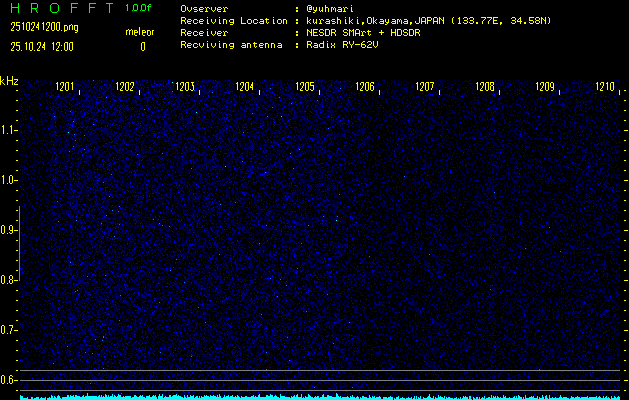Click the 0.6 kHz frequency label
Screen dimensions: 629x400
pyautogui.click(x=9, y=380)
